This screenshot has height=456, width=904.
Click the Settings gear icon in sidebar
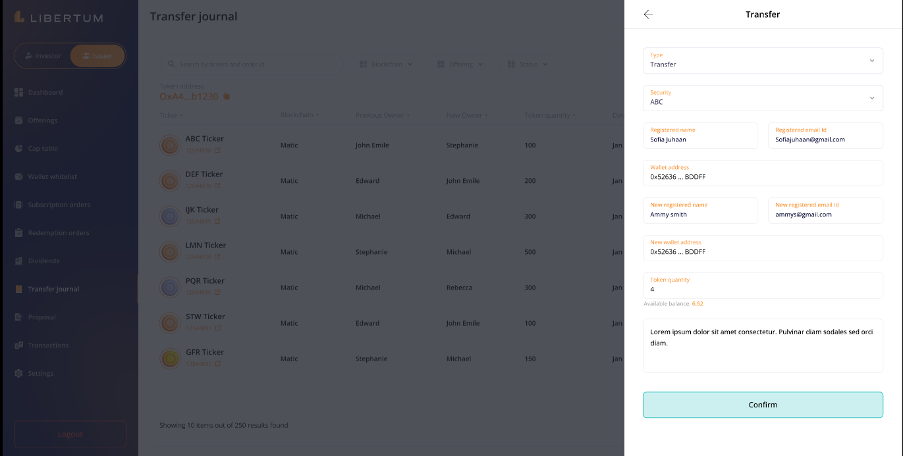point(19,373)
